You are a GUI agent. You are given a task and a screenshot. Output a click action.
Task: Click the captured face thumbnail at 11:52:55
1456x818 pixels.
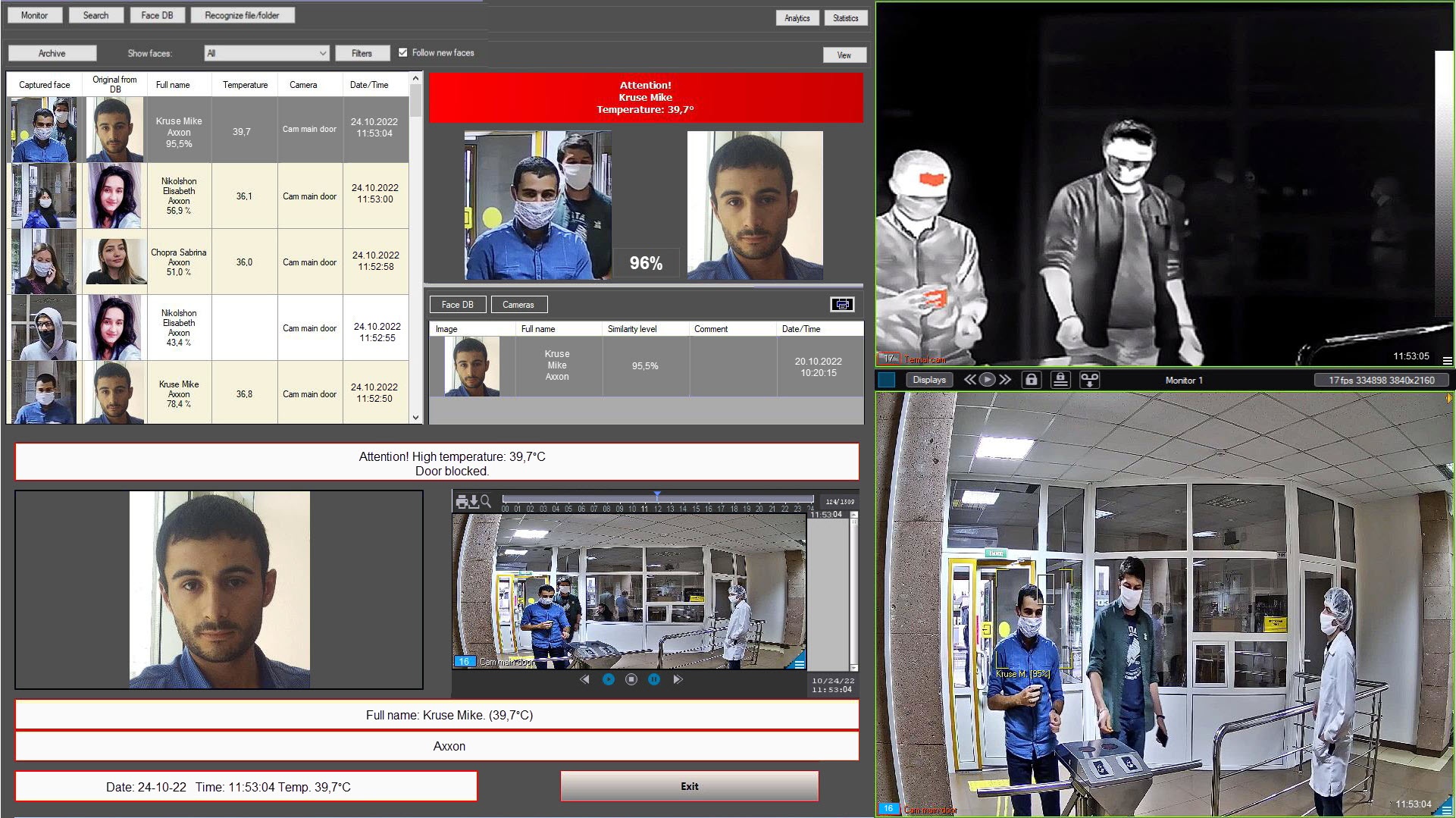point(43,328)
